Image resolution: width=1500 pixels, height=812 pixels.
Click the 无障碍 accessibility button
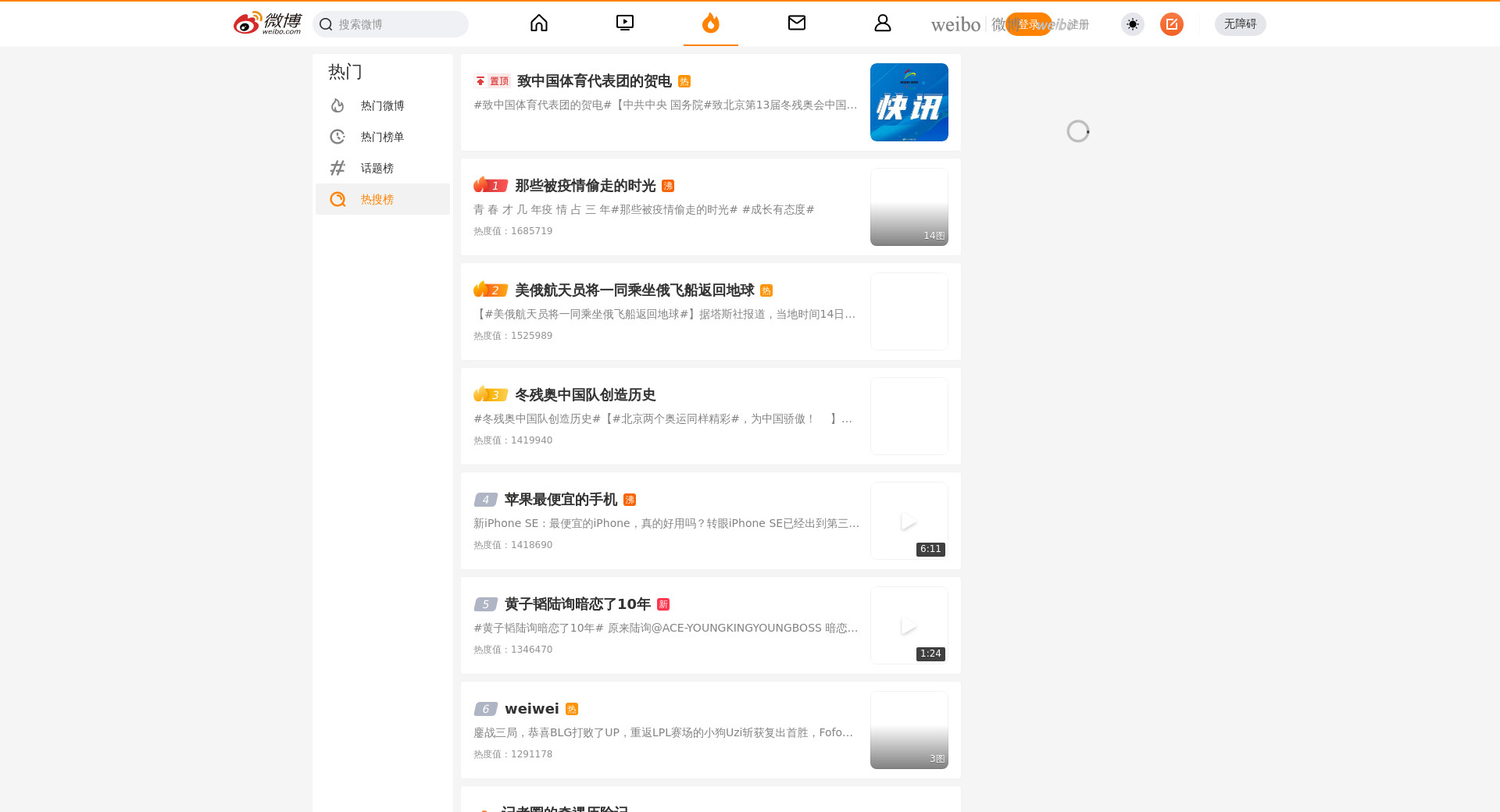point(1240,24)
